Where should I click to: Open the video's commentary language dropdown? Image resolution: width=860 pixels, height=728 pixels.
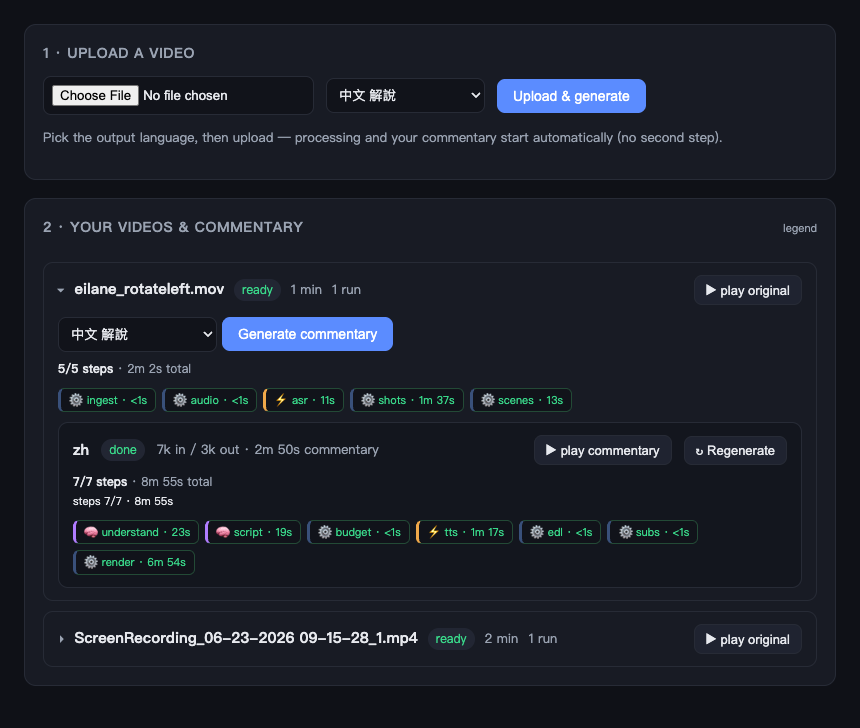[137, 334]
